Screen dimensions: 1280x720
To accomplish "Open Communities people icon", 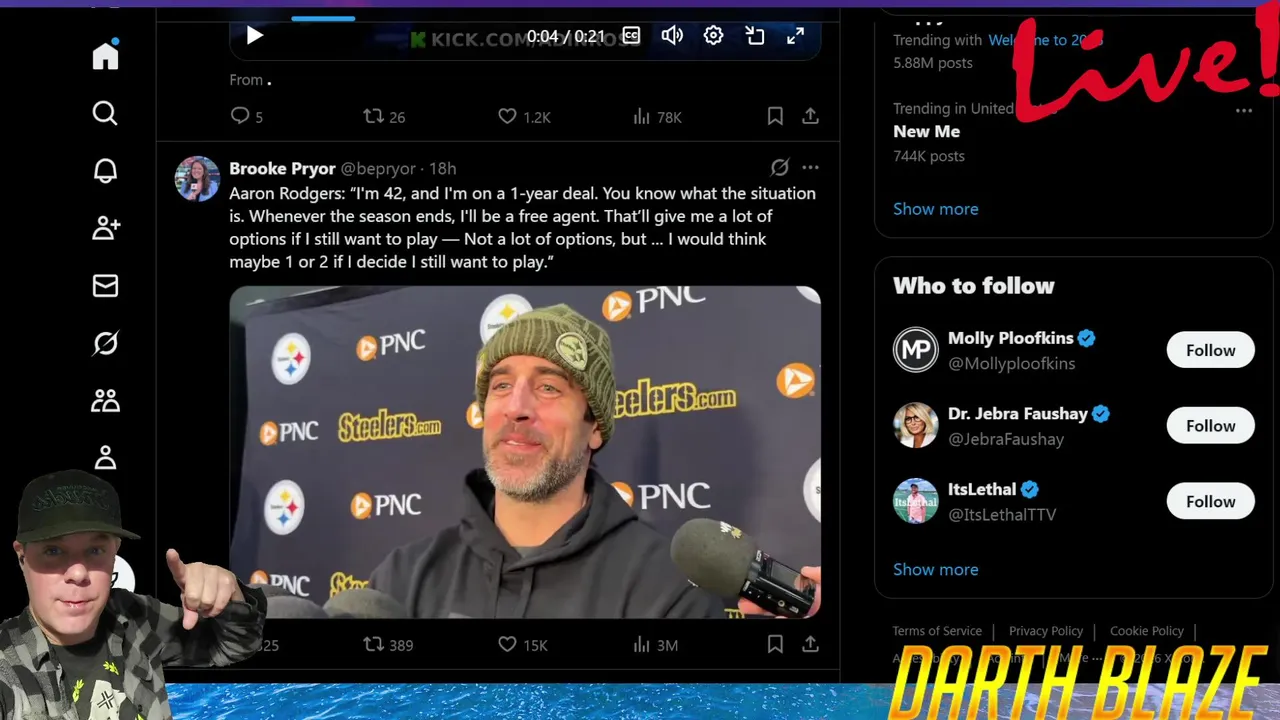I will coord(105,401).
